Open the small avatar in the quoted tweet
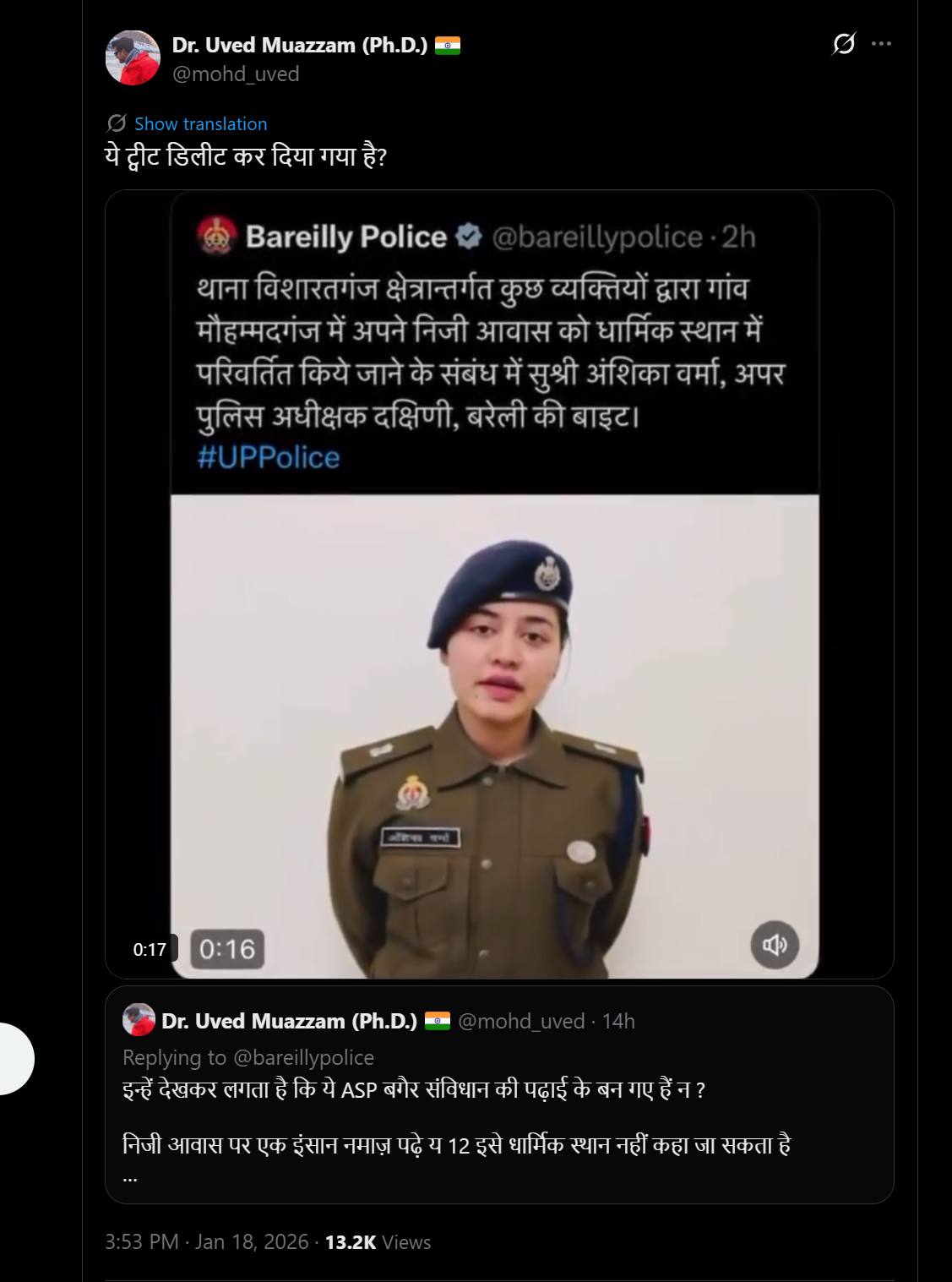Viewport: 952px width, 1282px height. point(139,1020)
